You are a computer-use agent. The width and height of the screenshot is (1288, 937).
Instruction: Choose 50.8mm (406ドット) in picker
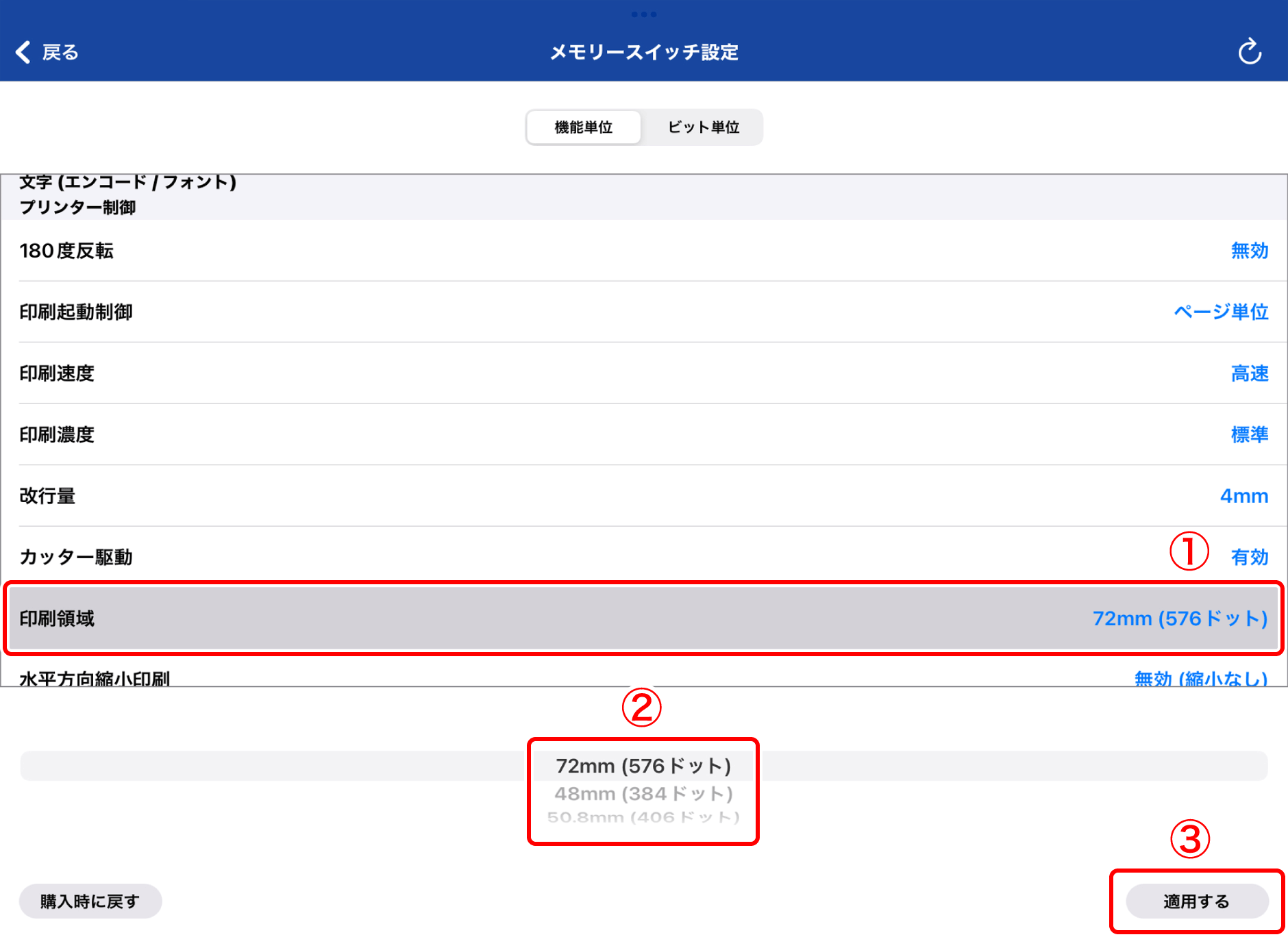click(643, 817)
